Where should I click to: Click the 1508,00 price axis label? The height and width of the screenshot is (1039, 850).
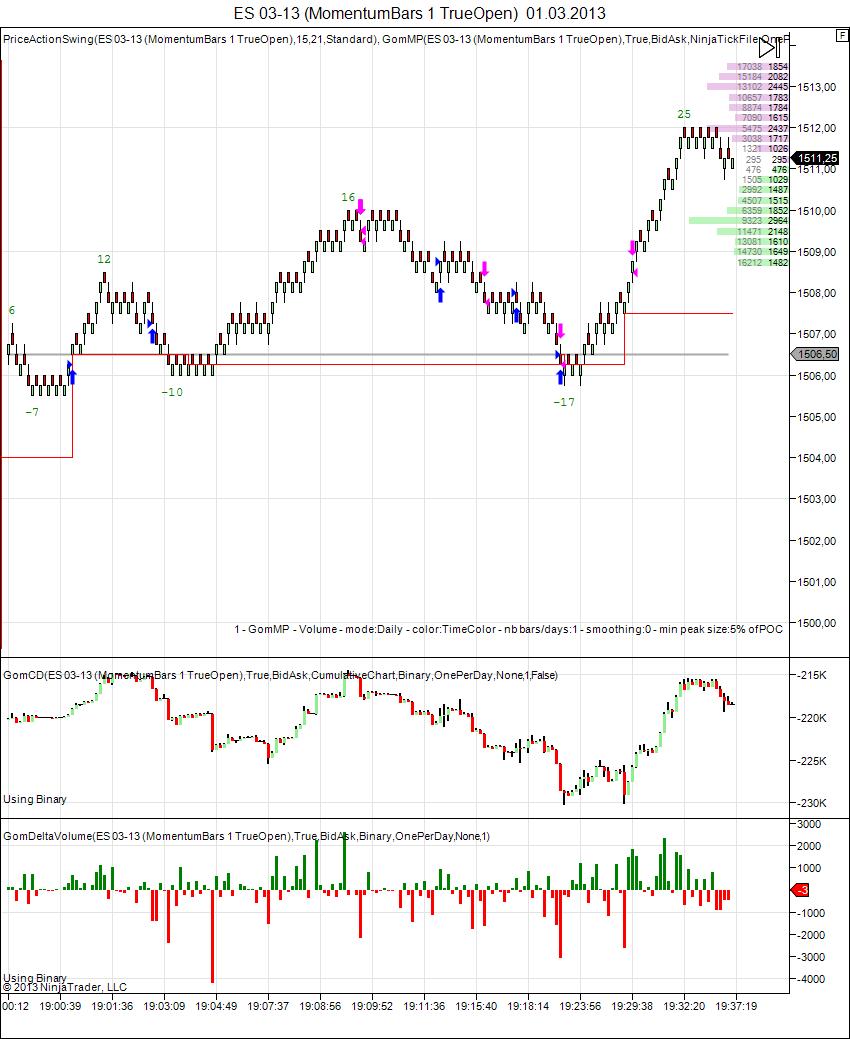point(816,293)
